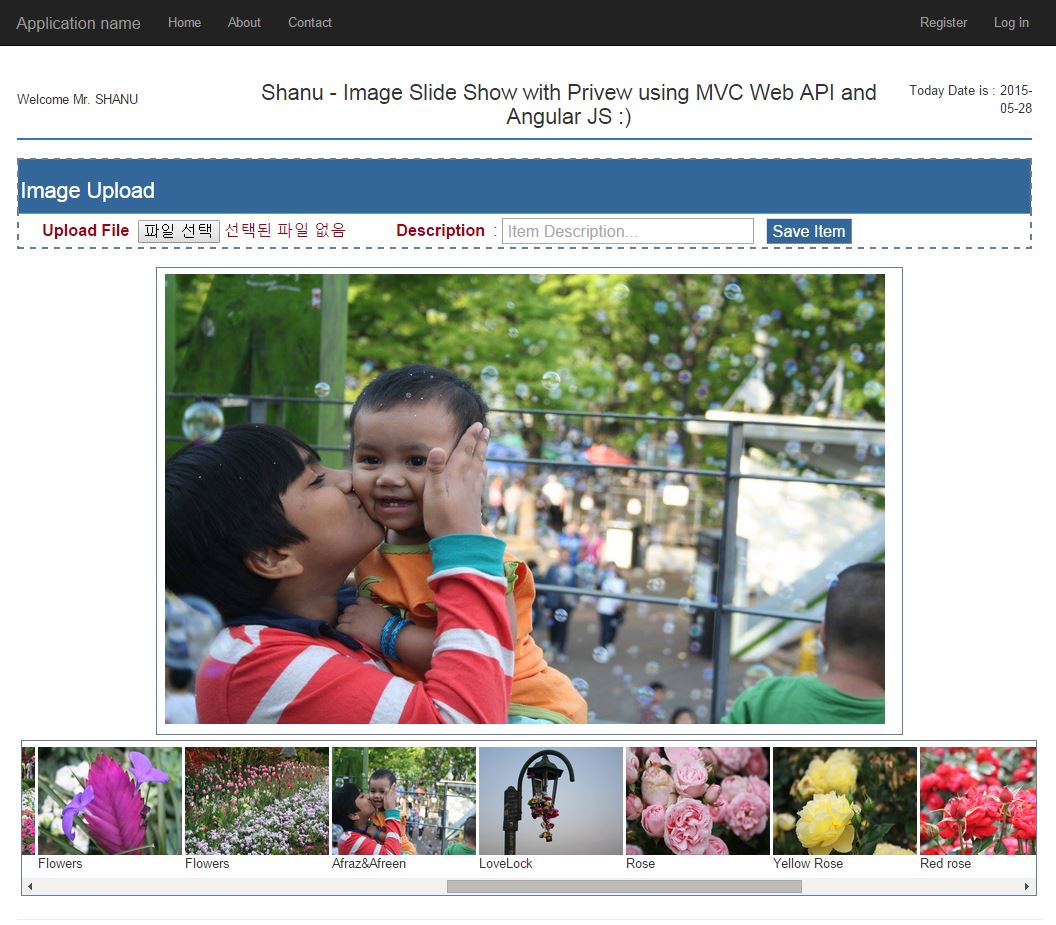Click the left scroll arrow of thumbnail strip
Image resolution: width=1056 pixels, height=925 pixels.
tap(30, 887)
